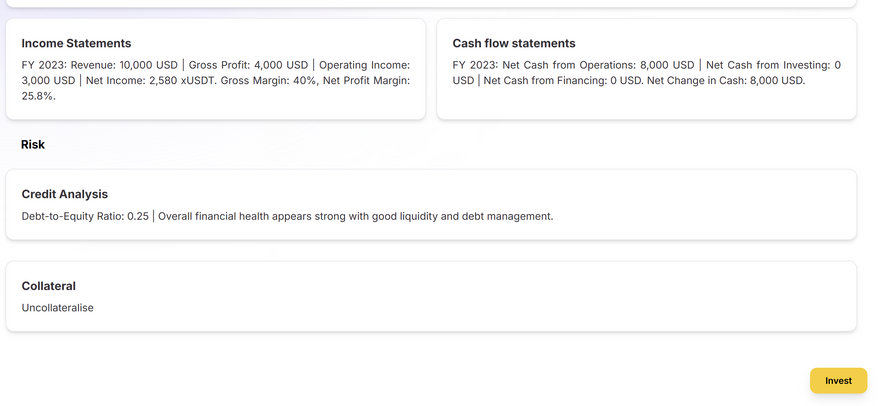880x406 pixels.
Task: Click the Uncollateralise text
Action: coord(57,308)
